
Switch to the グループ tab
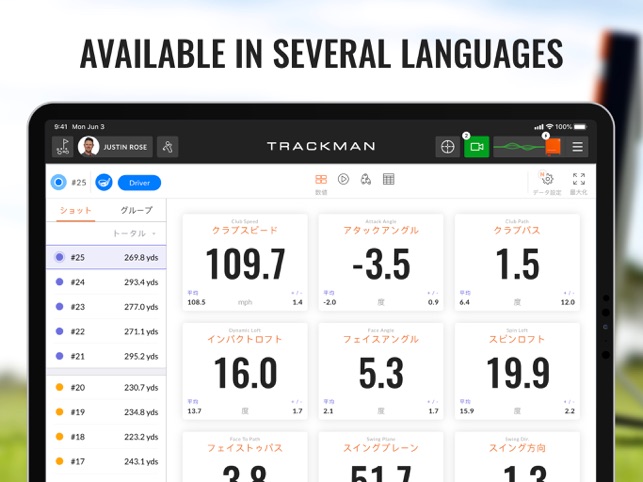pos(137,210)
